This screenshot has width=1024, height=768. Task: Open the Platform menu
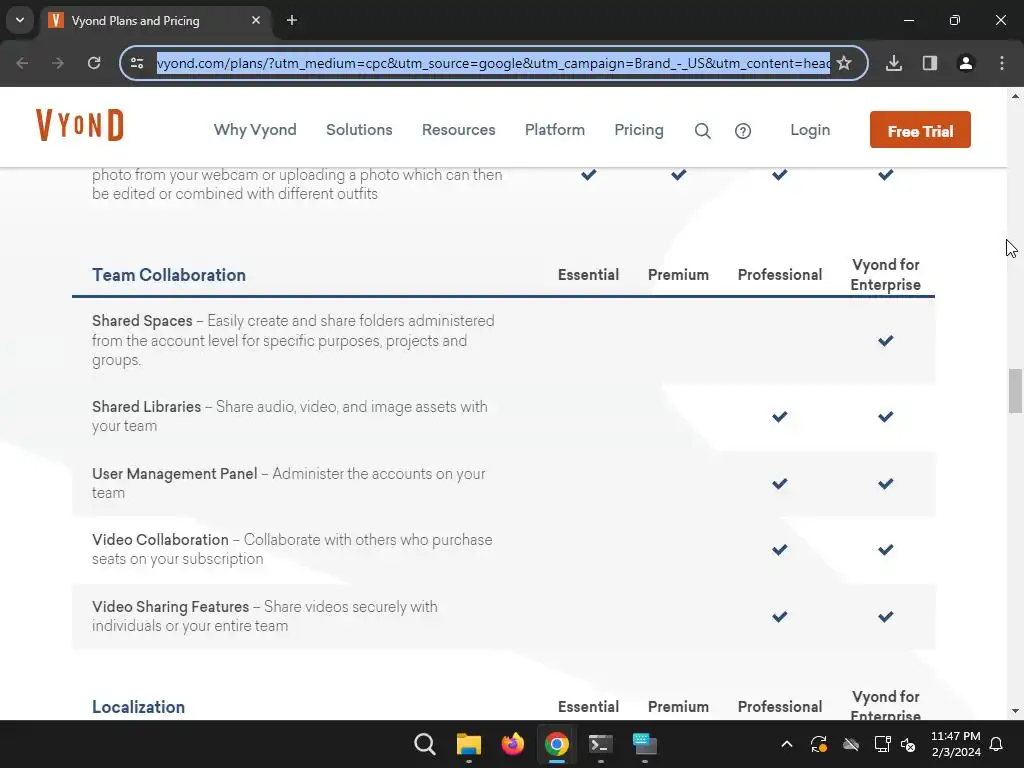(554, 130)
